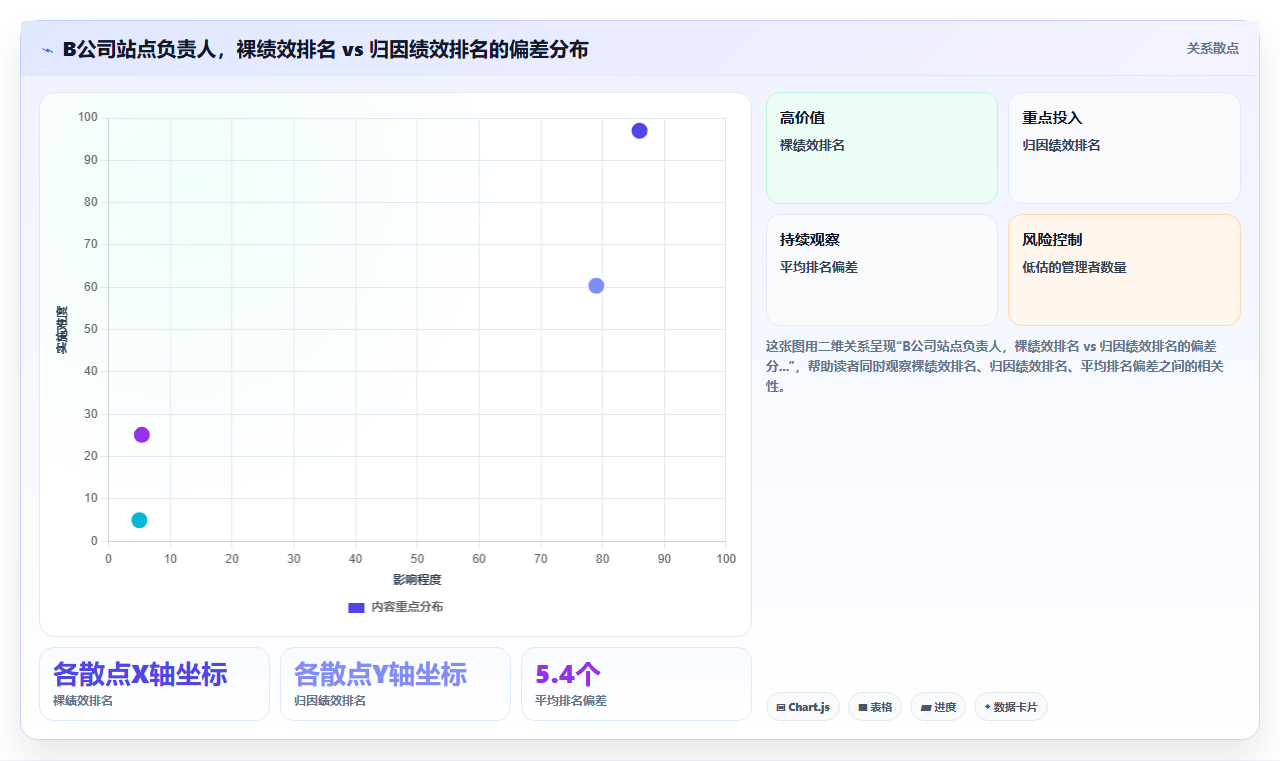The image size is (1280, 761).
Task: Click the 表格 tag icon
Action: (x=863, y=707)
